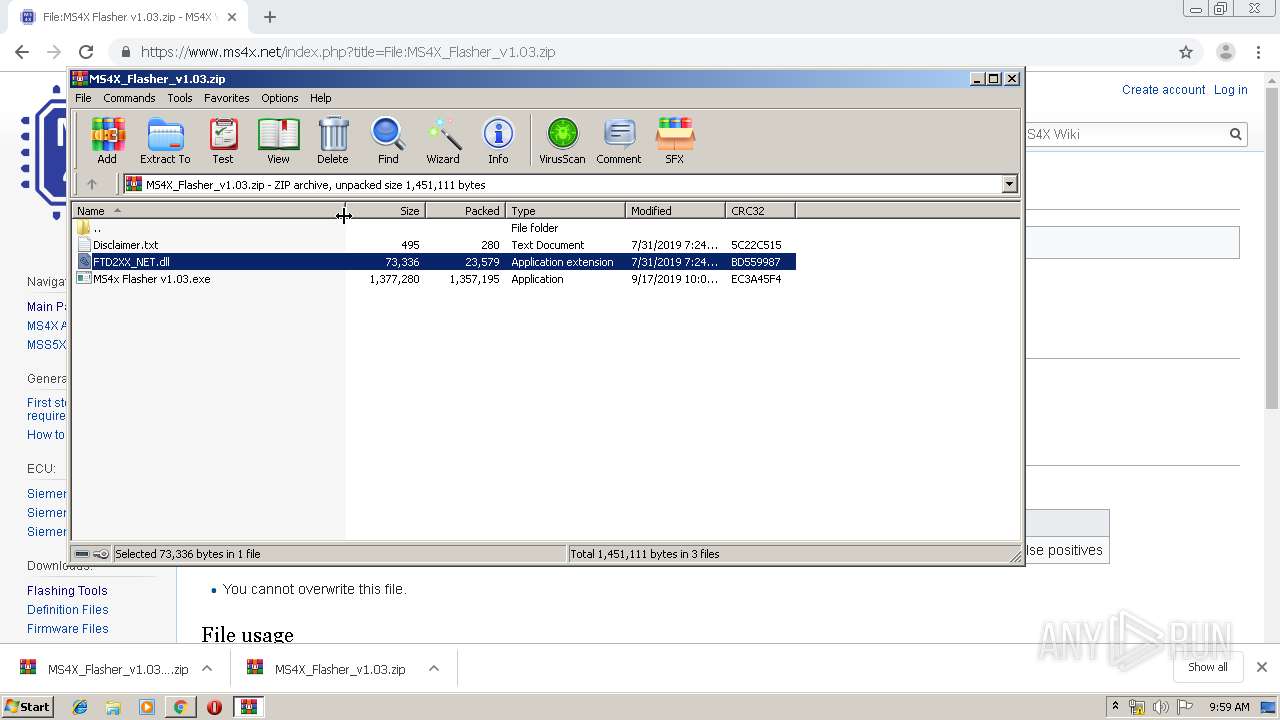Click the Test archive icon
Image resolution: width=1280 pixels, height=720 pixels.
(223, 141)
